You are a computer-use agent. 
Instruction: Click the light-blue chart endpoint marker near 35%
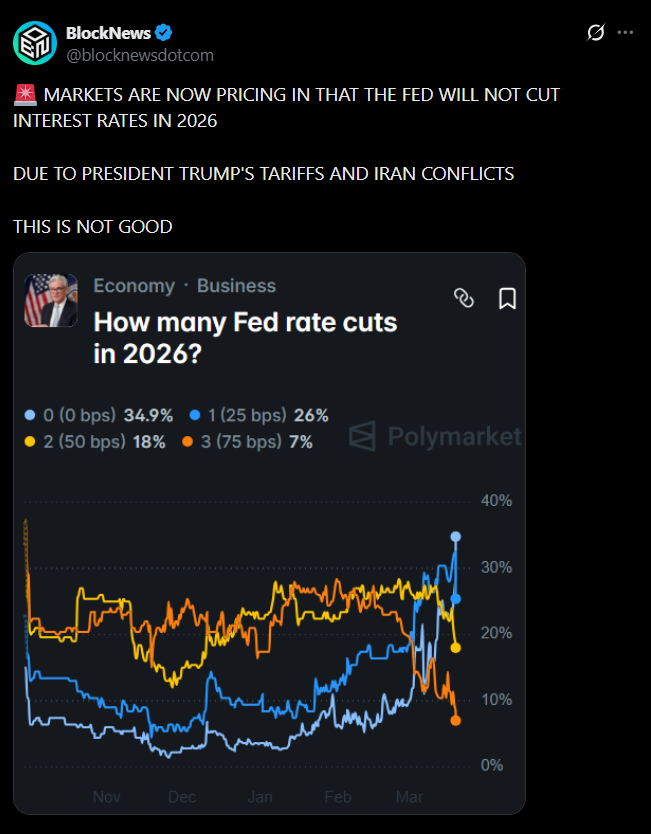[x=456, y=537]
